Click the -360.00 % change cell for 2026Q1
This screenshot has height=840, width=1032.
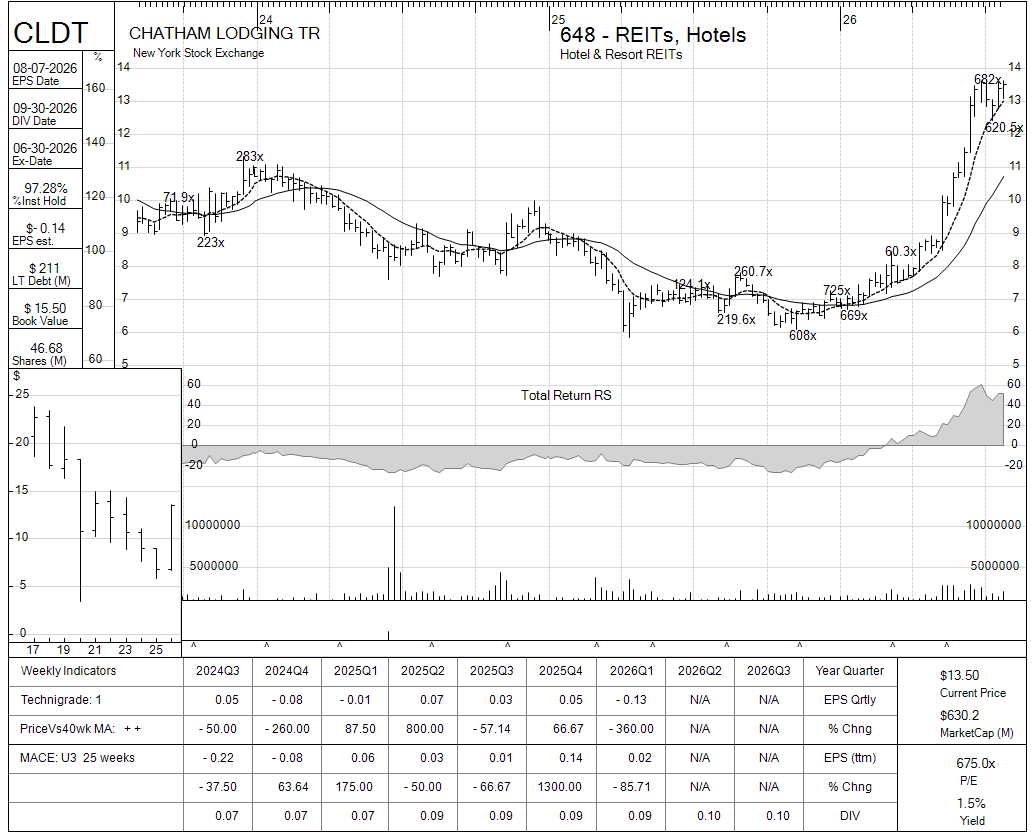[631, 729]
